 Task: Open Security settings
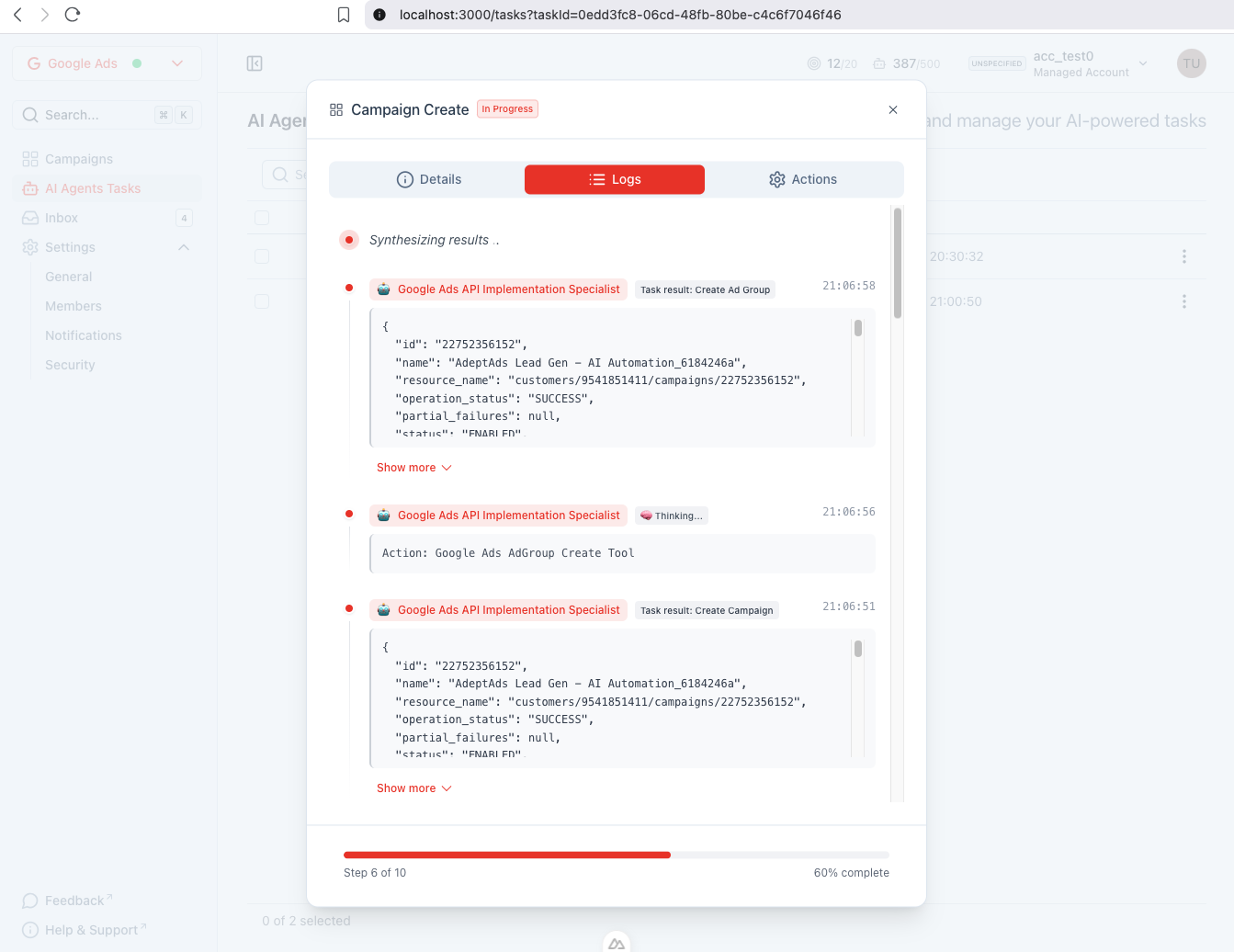pos(70,365)
